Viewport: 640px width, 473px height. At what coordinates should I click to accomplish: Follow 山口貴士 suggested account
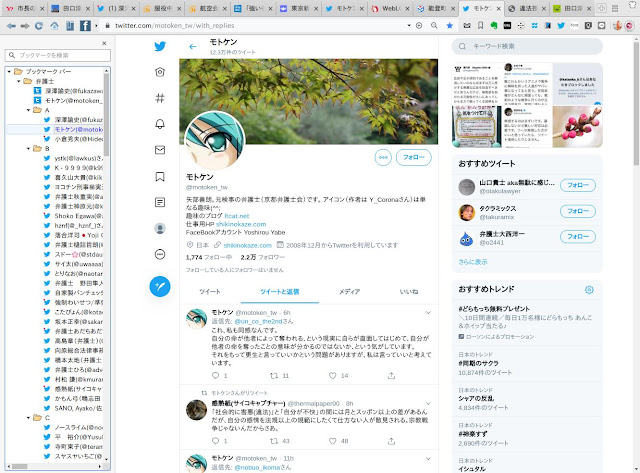[578, 185]
